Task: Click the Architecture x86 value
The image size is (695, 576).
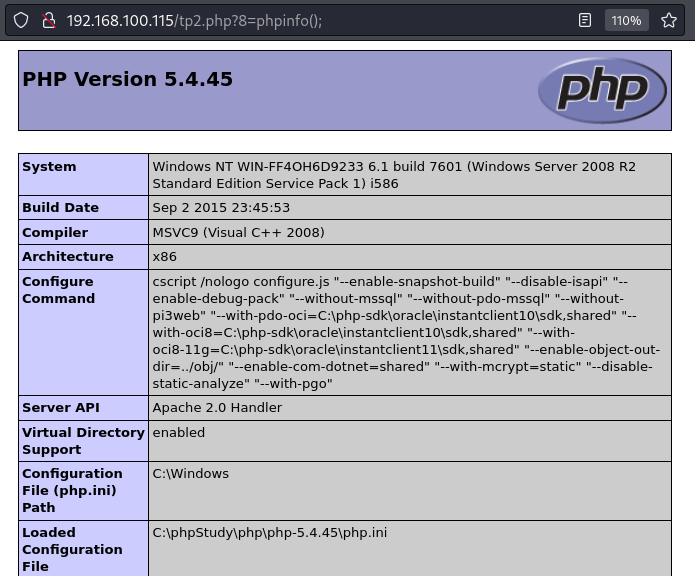Action: coord(163,257)
